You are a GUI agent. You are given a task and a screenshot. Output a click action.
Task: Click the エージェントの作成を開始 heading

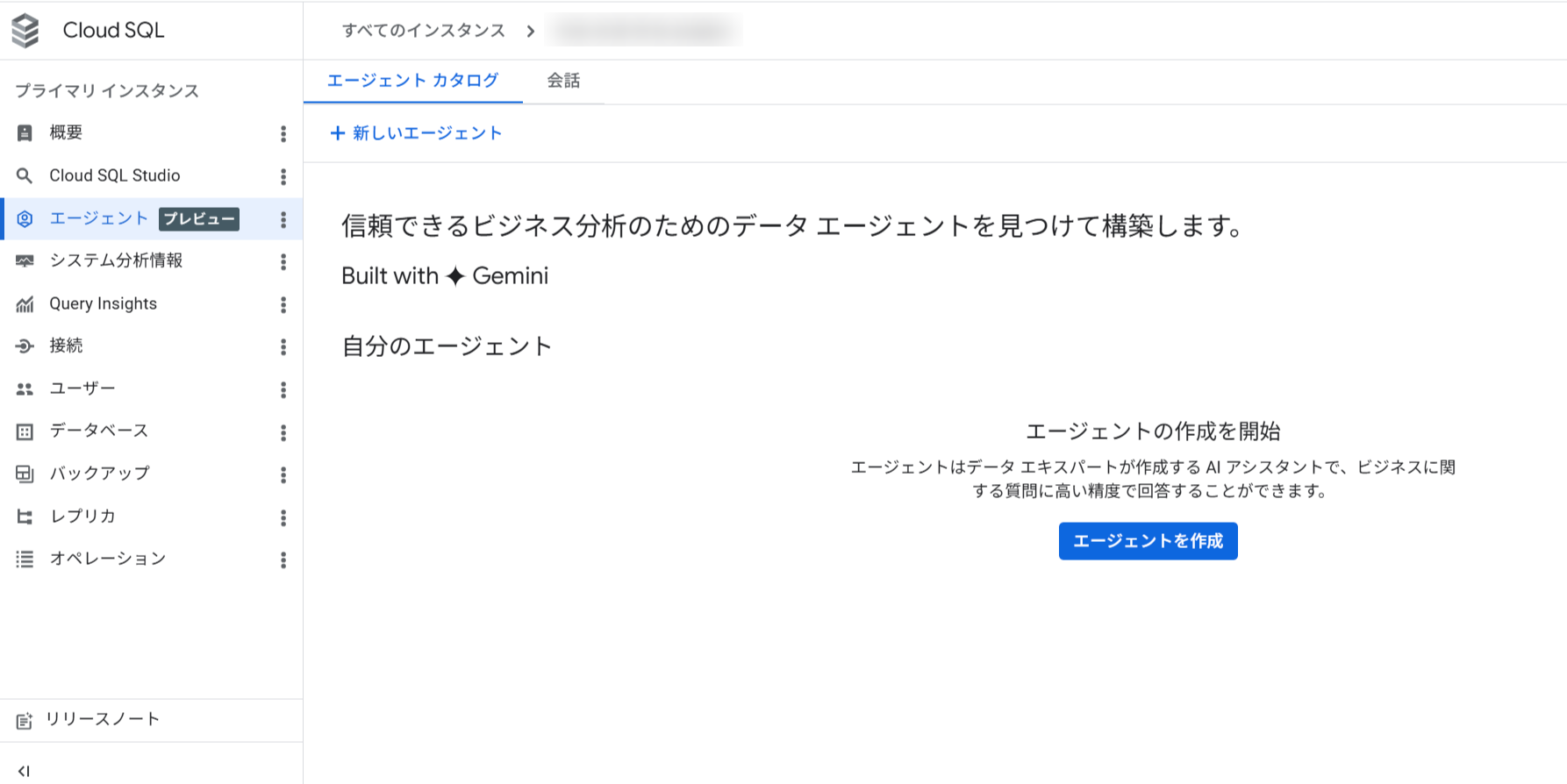tap(1153, 431)
